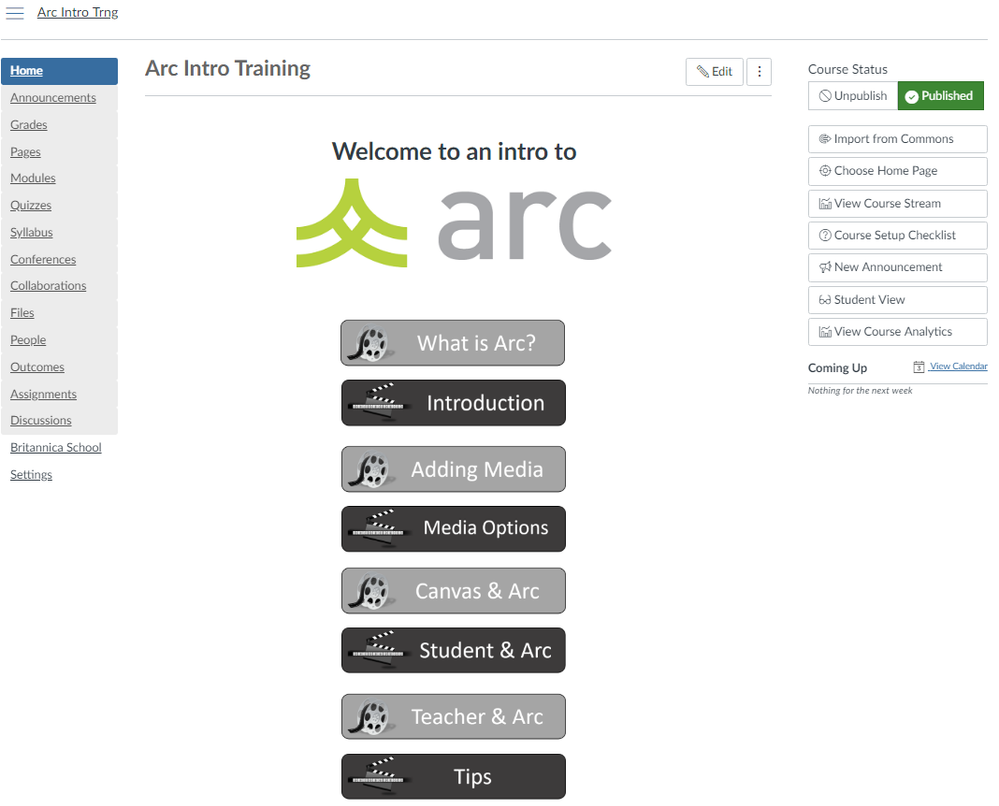Switch to Student View
Image resolution: width=999 pixels, height=806 pixels.
click(x=898, y=299)
